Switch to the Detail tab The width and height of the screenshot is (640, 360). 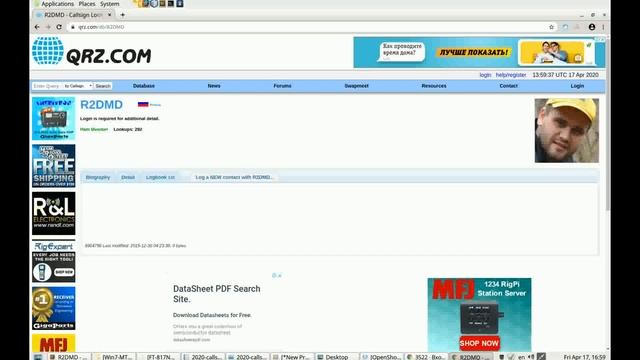click(x=128, y=177)
